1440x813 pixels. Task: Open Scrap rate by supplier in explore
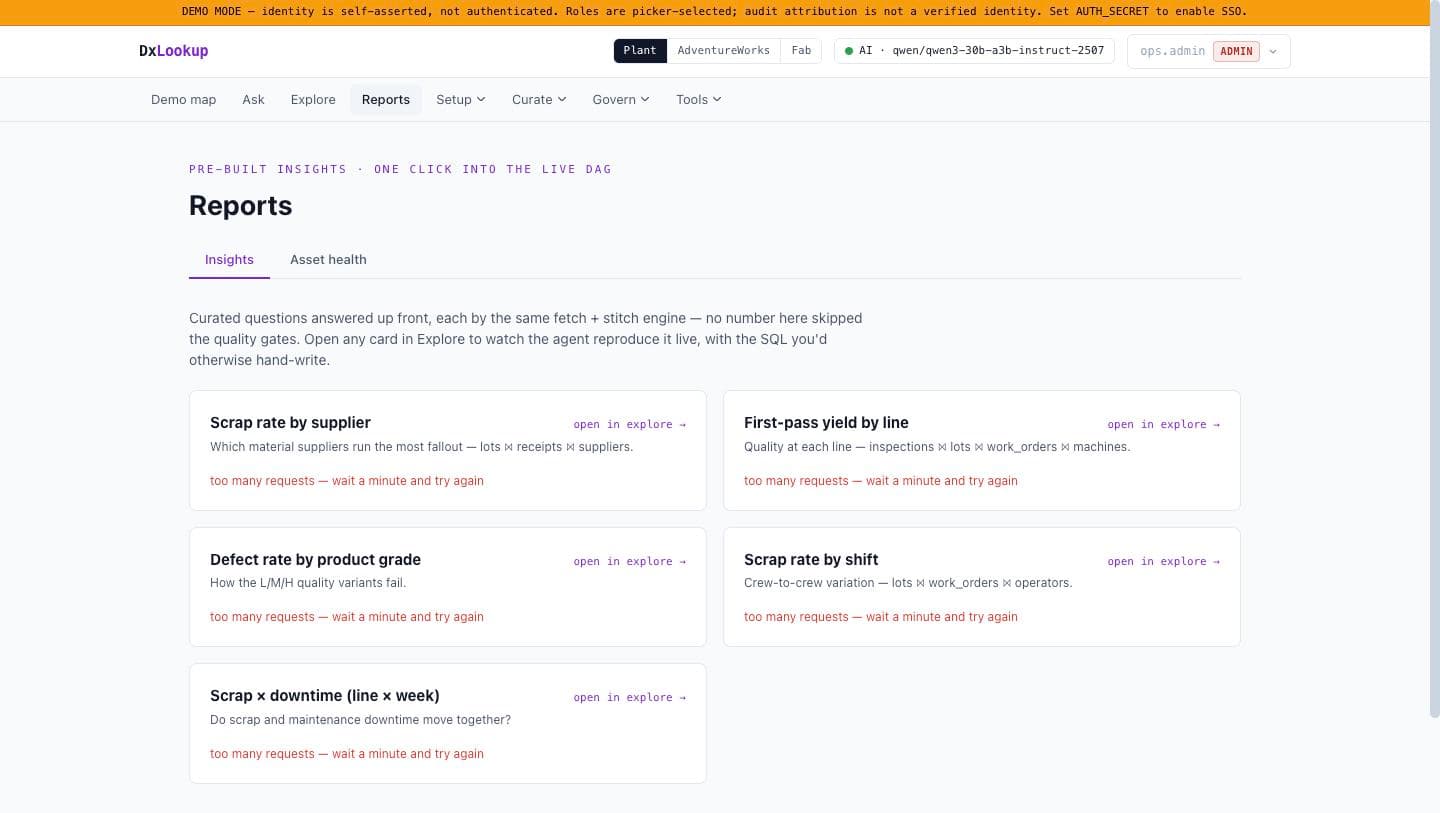pos(630,425)
